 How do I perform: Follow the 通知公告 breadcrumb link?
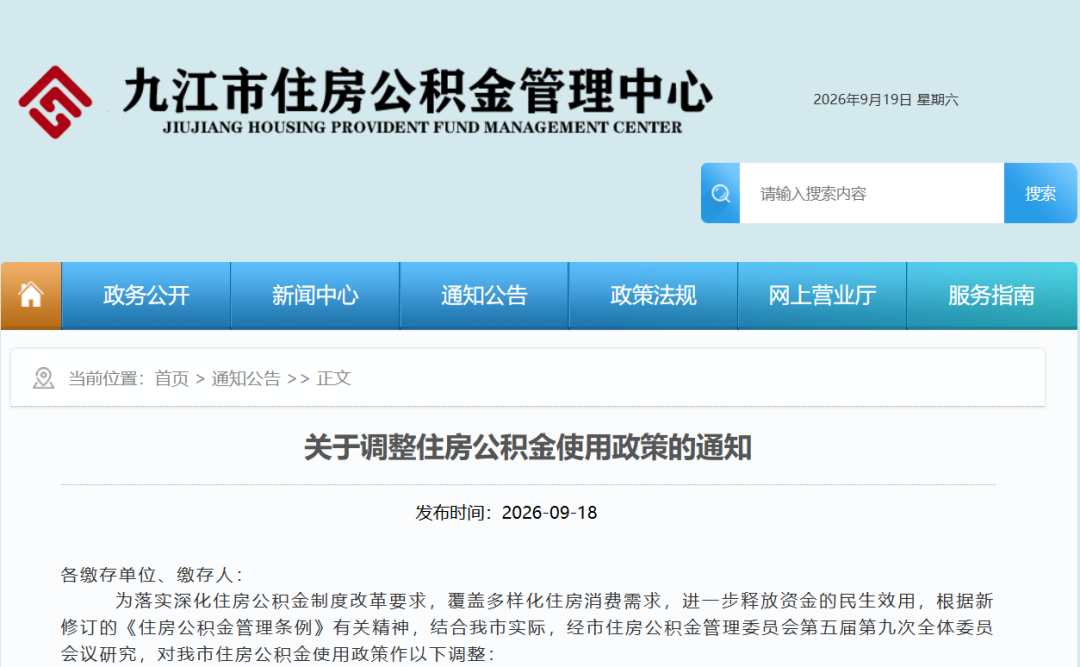coord(246,378)
